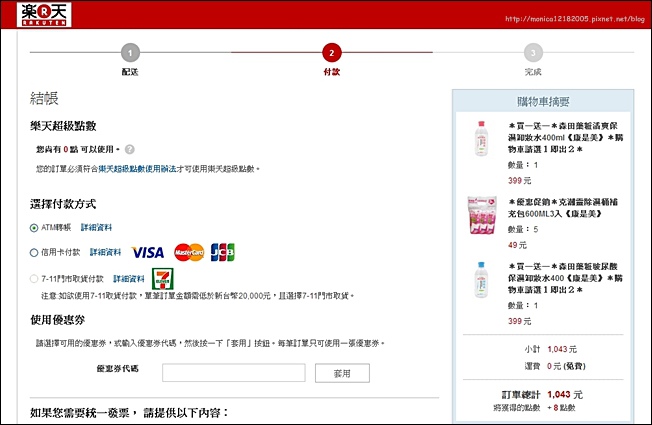Click the 購物車摘要 heading
This screenshot has height=425, width=652.
click(543, 101)
